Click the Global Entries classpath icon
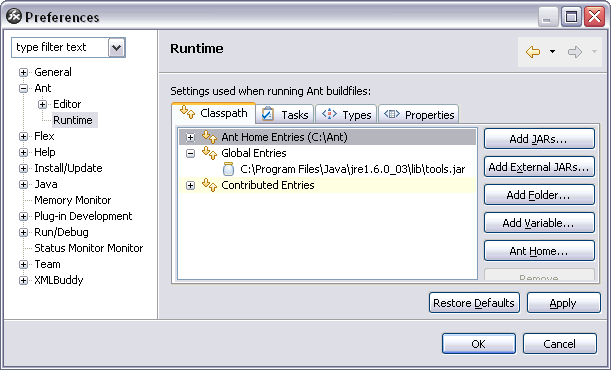 pos(209,153)
